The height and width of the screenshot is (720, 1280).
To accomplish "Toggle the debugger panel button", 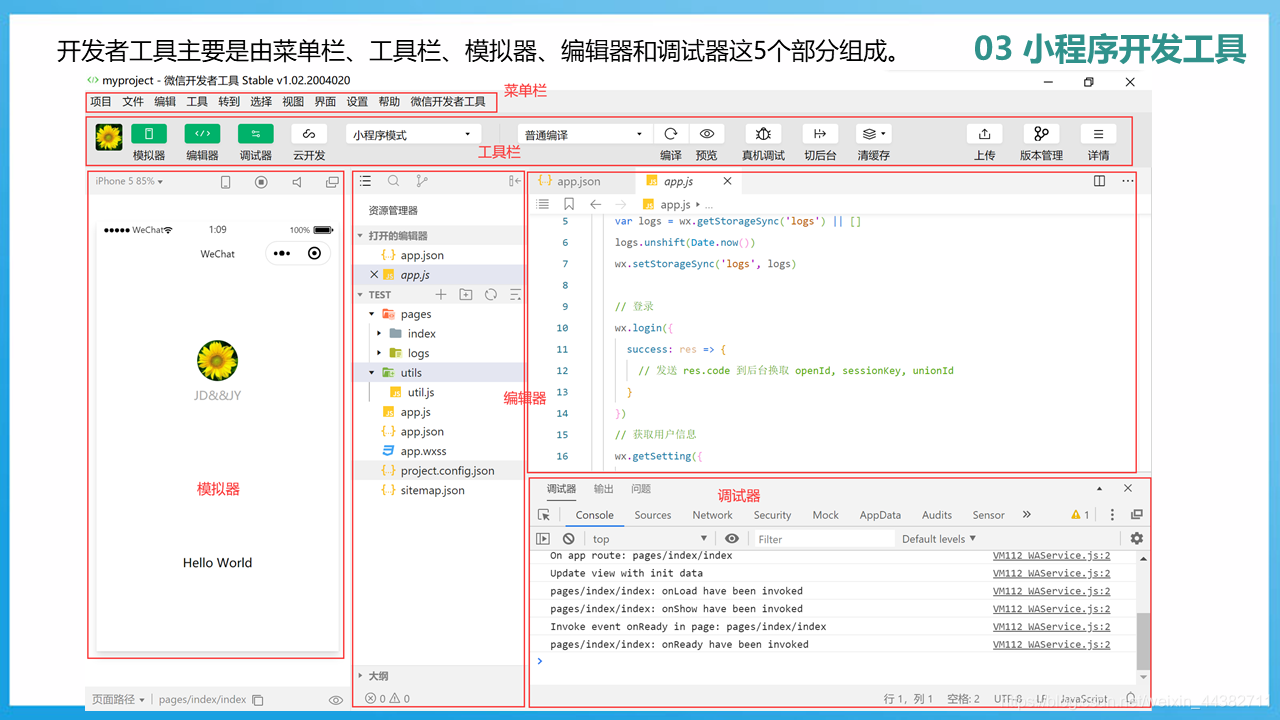I will [255, 134].
